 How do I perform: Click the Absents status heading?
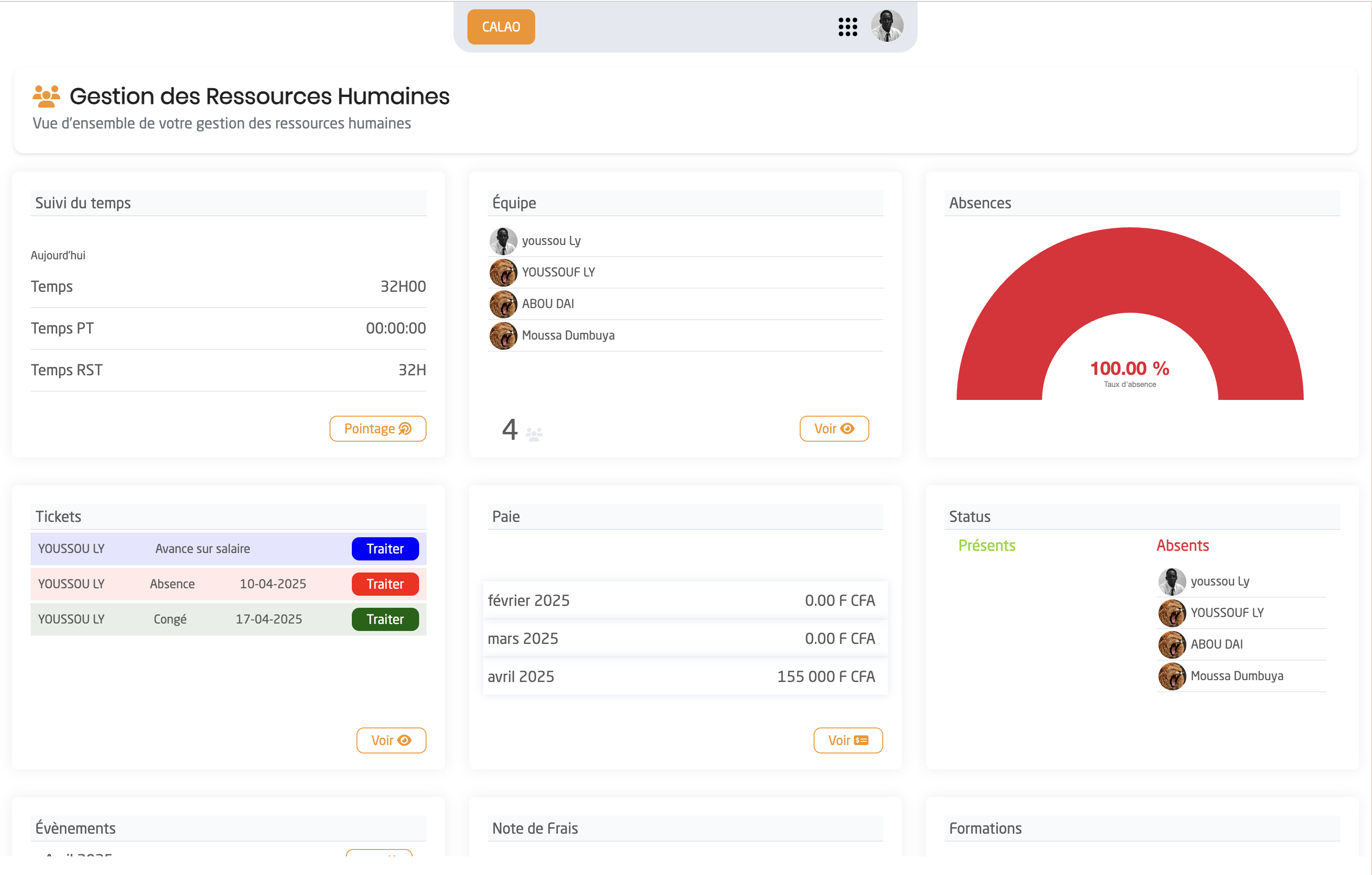pyautogui.click(x=1182, y=545)
